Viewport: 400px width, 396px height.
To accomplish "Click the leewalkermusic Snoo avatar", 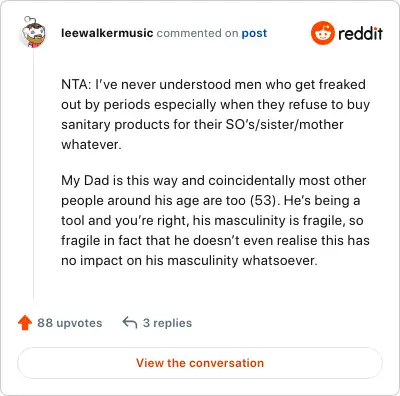I will (x=34, y=32).
